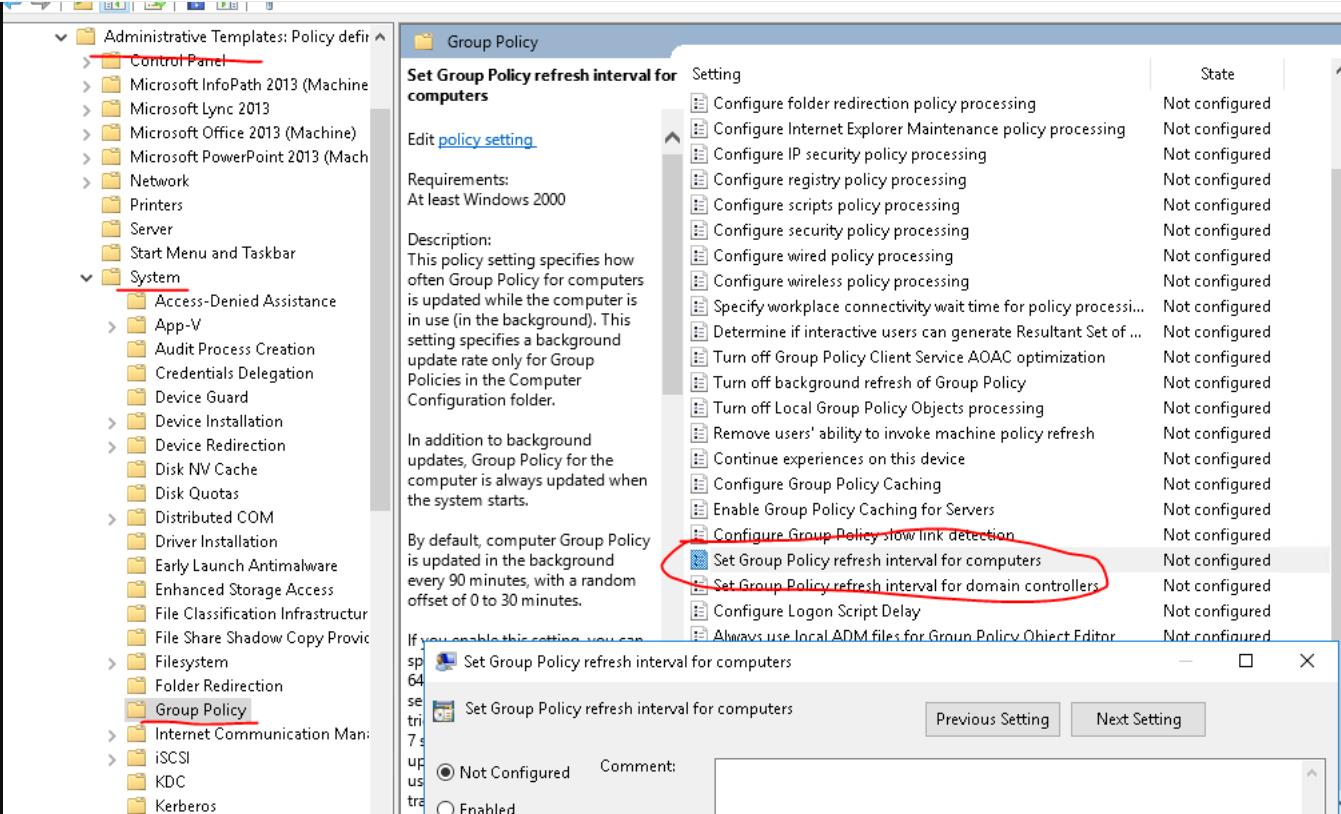Select the Not Configured radio button
The width and height of the screenshot is (1341, 814).
click(x=445, y=772)
